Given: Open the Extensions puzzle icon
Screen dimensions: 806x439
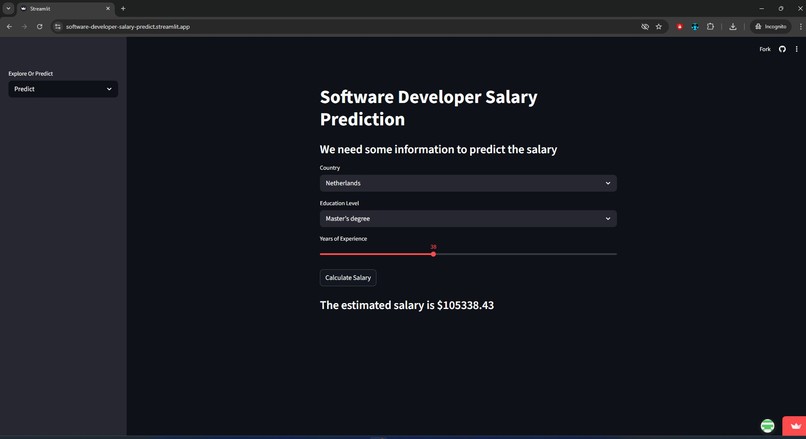Looking at the screenshot, I should [x=710, y=27].
